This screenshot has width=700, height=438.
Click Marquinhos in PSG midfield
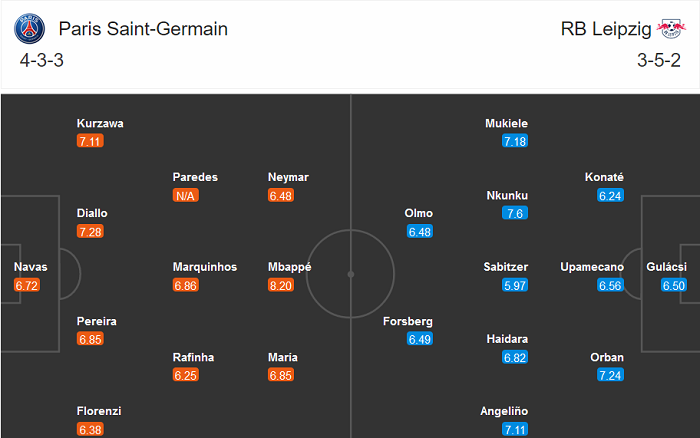pos(205,267)
